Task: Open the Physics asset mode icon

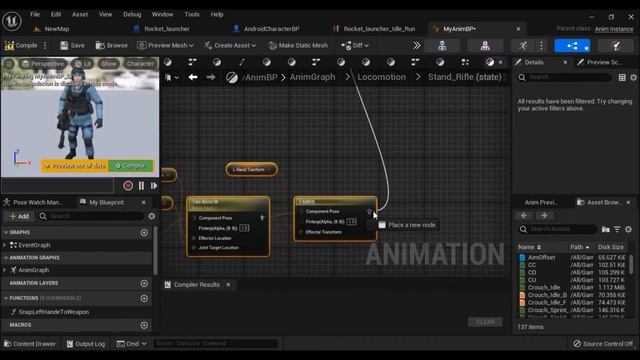Action: [616, 46]
